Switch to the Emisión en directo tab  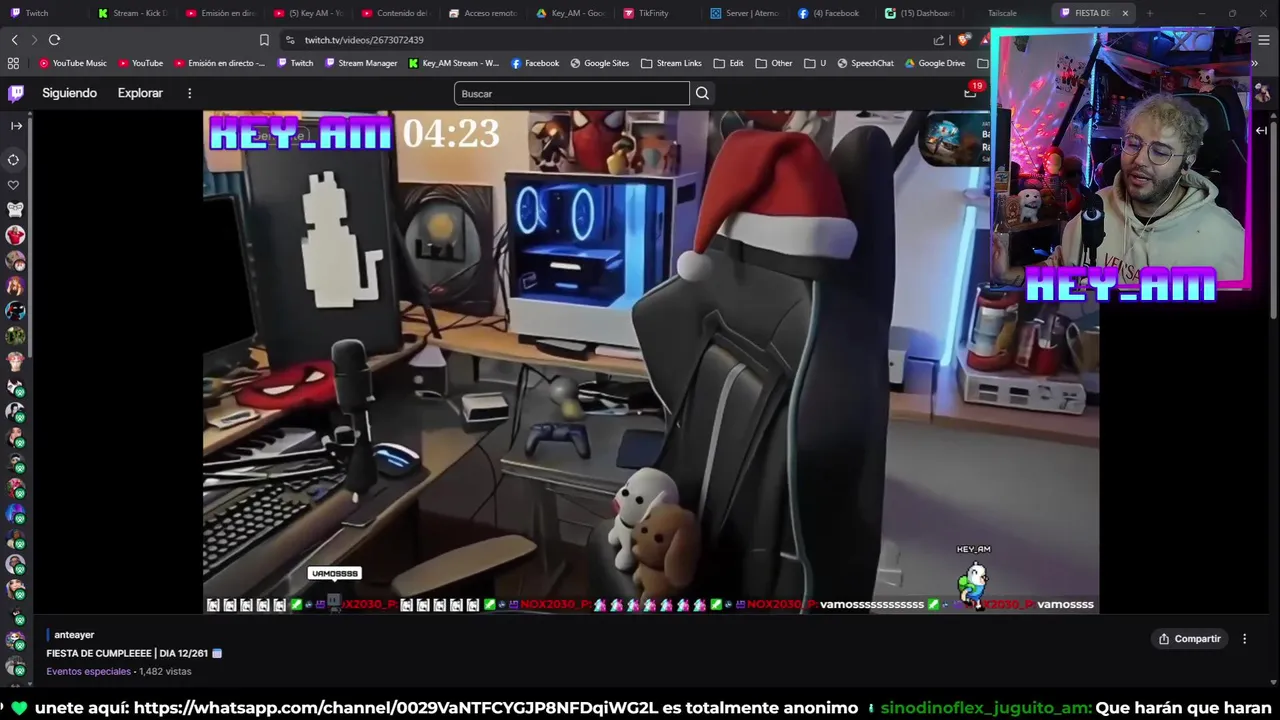(x=220, y=13)
